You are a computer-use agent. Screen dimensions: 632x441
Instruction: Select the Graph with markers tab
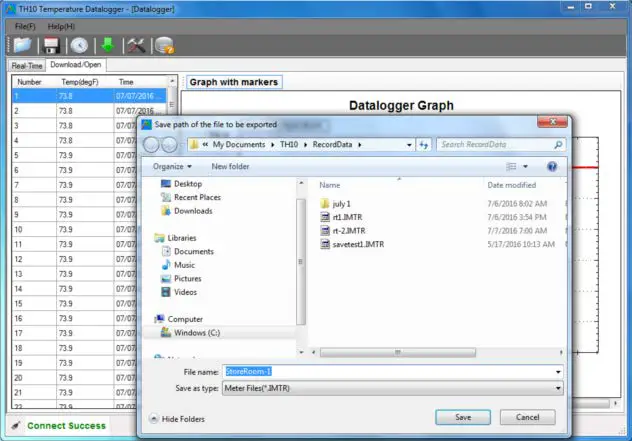234,82
